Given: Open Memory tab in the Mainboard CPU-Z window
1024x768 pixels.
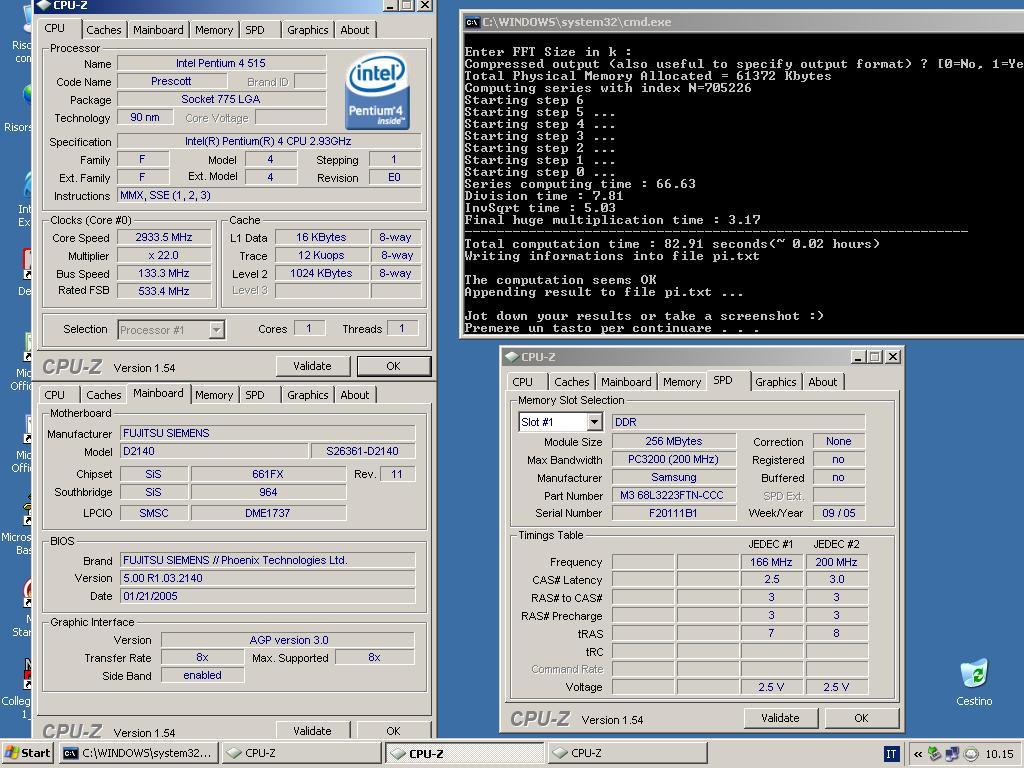Looking at the screenshot, I should (x=214, y=395).
